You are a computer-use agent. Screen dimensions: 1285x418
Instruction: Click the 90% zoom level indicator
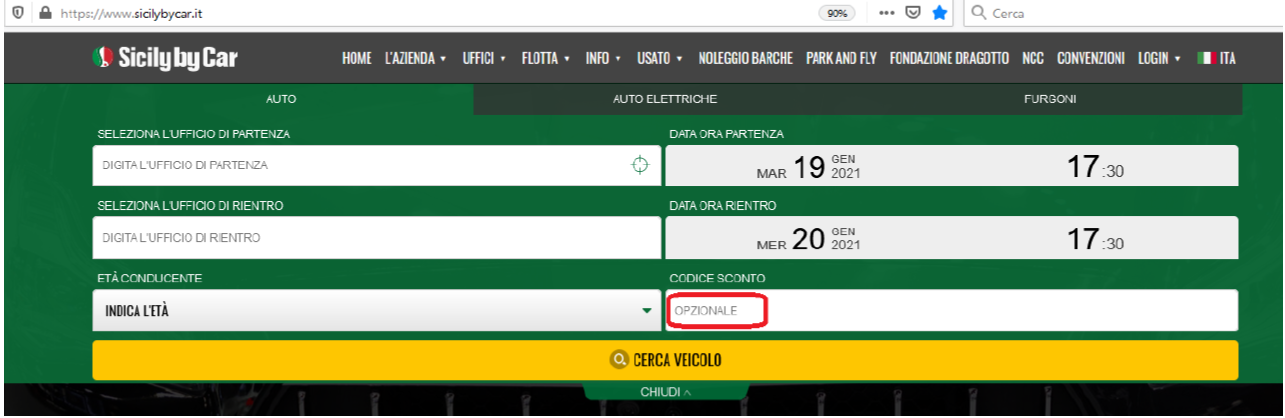[x=835, y=14]
